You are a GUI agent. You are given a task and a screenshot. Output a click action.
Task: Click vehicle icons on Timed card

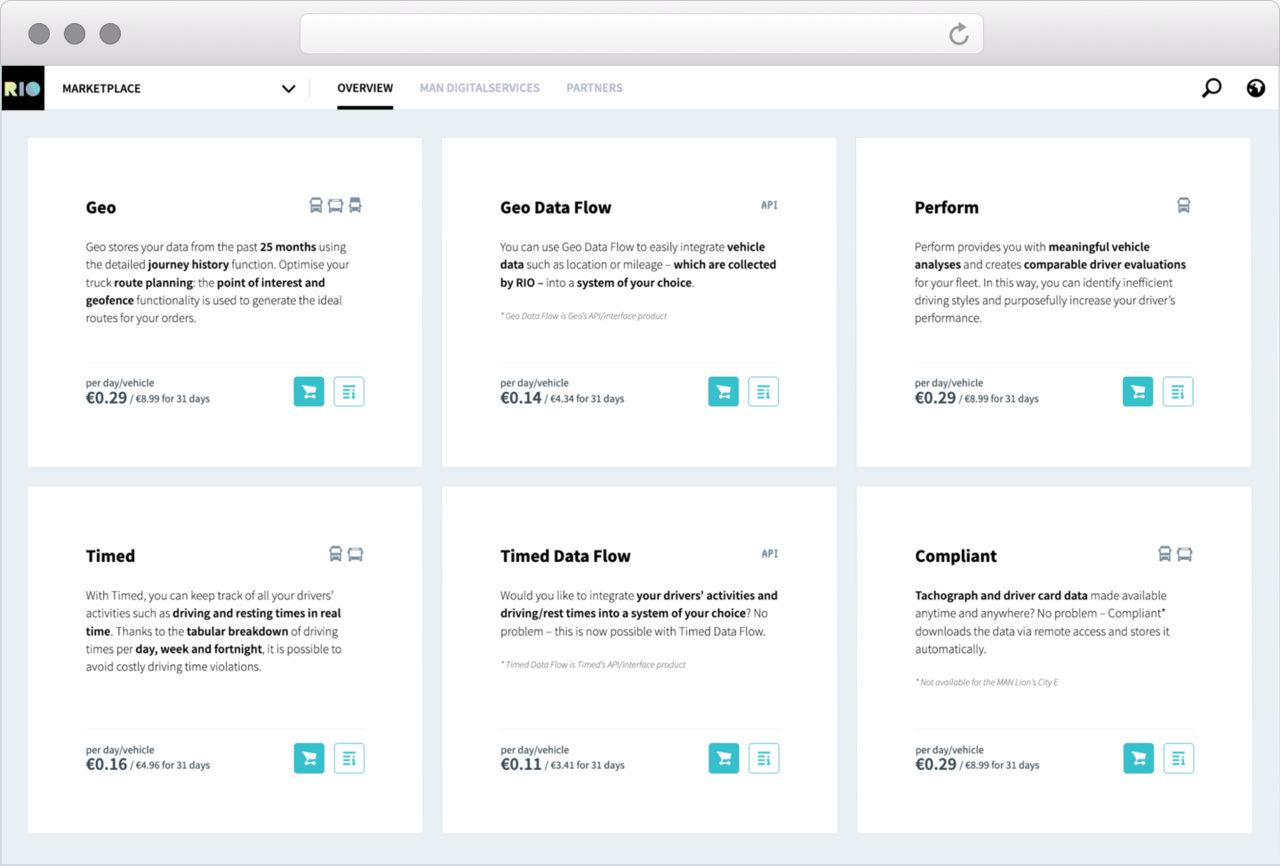(345, 554)
